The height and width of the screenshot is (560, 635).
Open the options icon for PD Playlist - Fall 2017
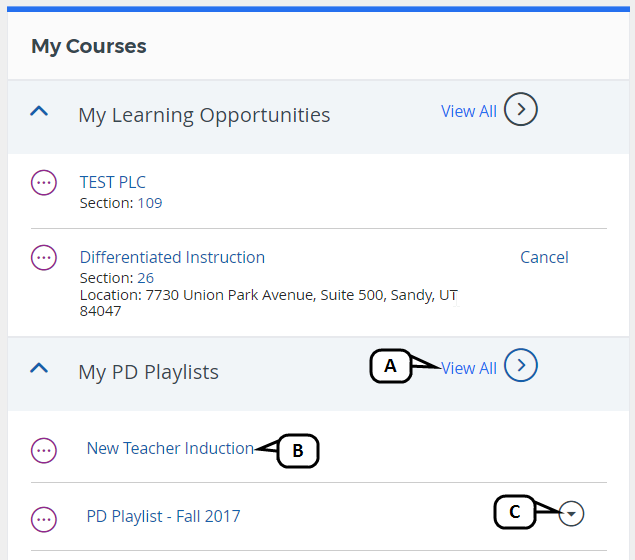[x=44, y=518]
